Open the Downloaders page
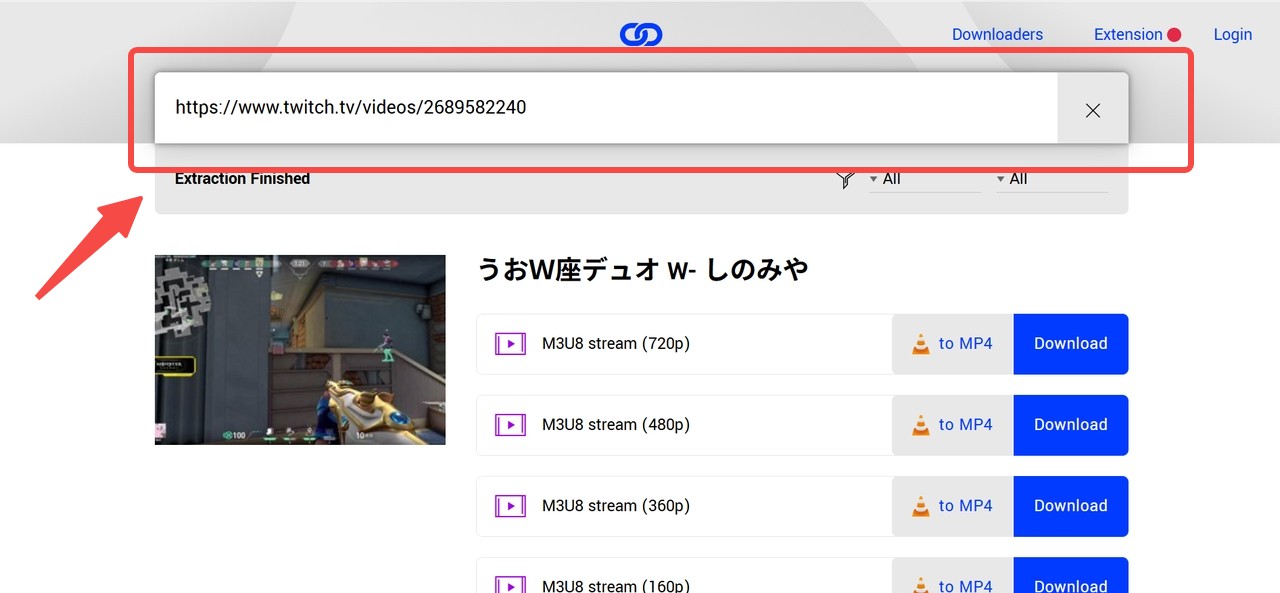Viewport: 1280px width, 593px height. [x=997, y=33]
